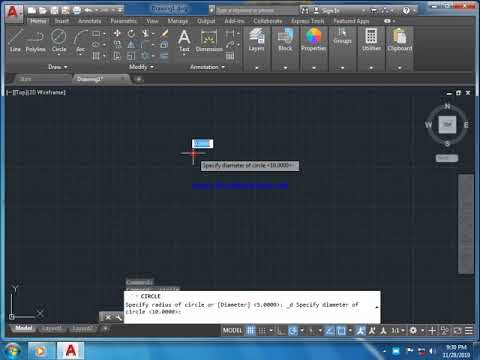Image resolution: width=480 pixels, height=360 pixels.
Task: Click the Rectangle tool in Draw panel
Action: 96,33
